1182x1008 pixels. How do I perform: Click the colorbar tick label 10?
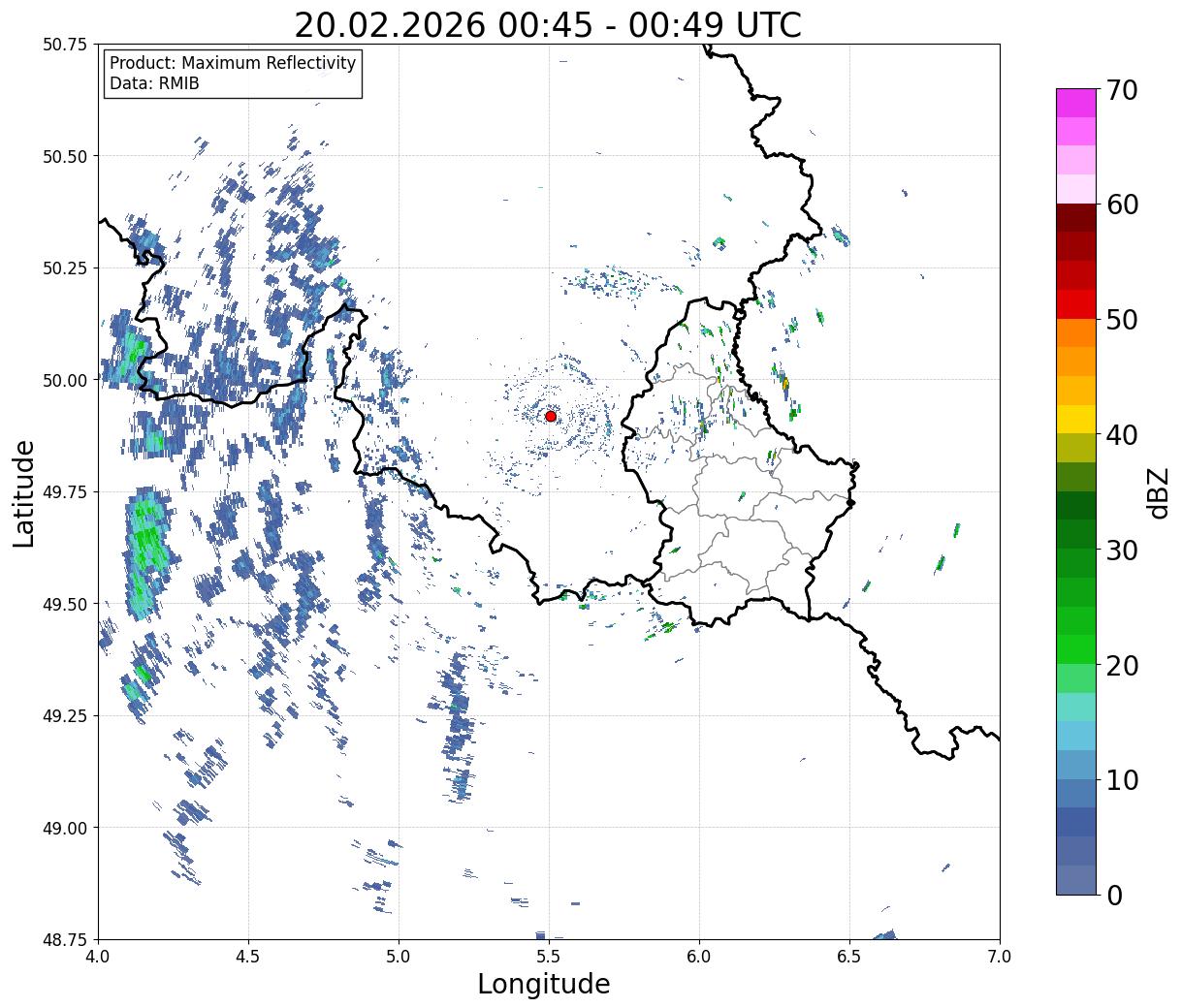1122,779
